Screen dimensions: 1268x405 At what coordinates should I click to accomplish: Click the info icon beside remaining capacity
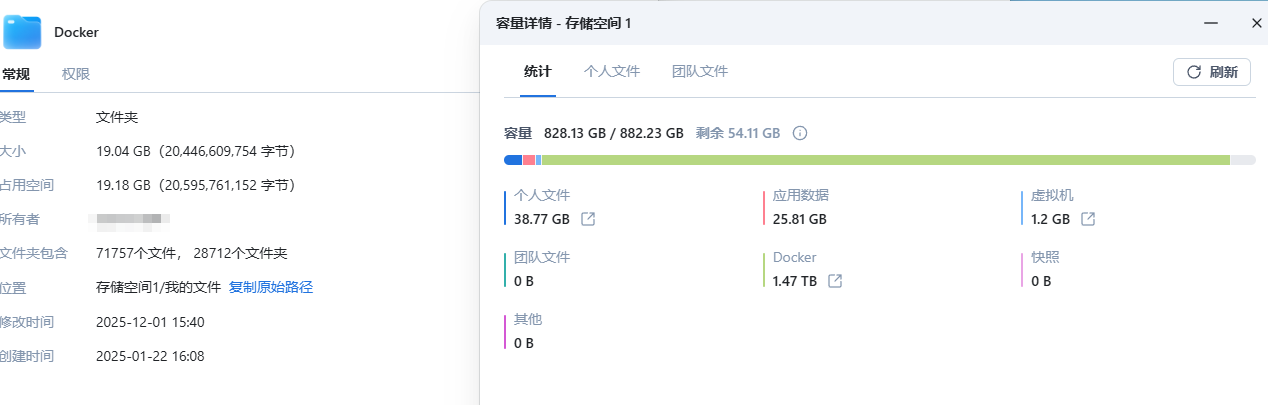click(800, 133)
